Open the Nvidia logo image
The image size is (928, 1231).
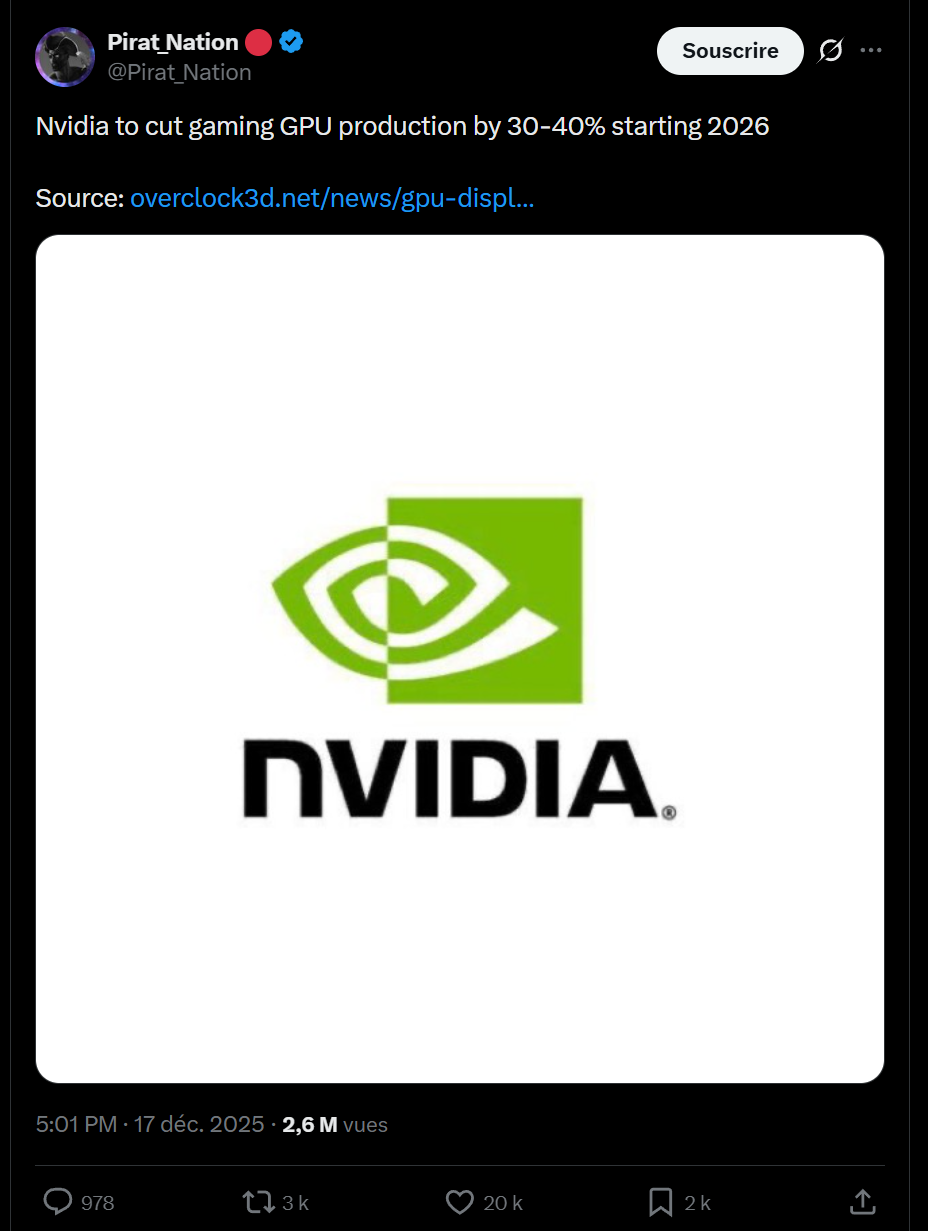coord(460,659)
